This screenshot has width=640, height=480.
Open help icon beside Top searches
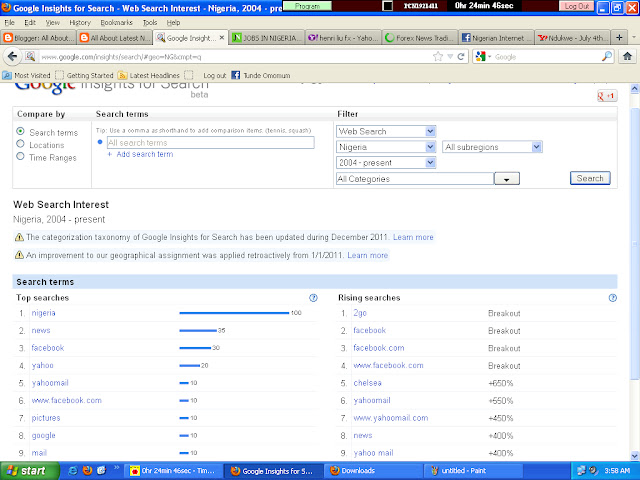point(313,298)
